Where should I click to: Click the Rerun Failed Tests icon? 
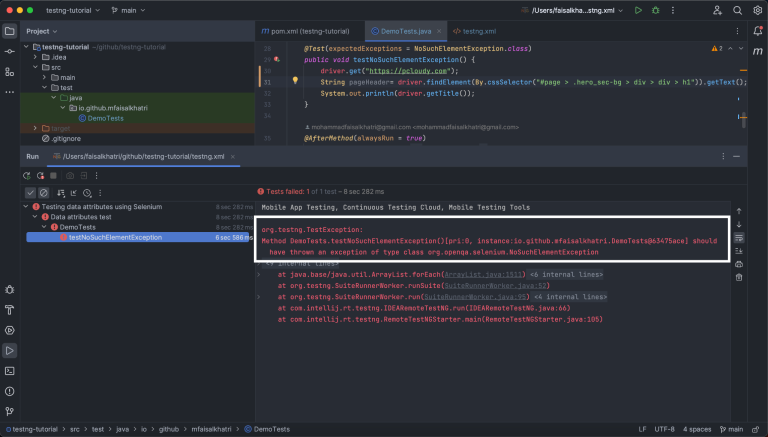42,175
